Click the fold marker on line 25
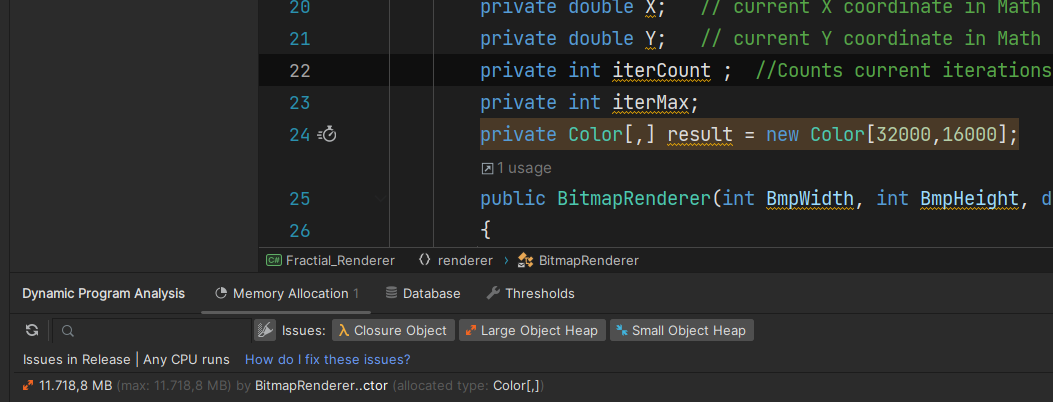 tap(380, 199)
